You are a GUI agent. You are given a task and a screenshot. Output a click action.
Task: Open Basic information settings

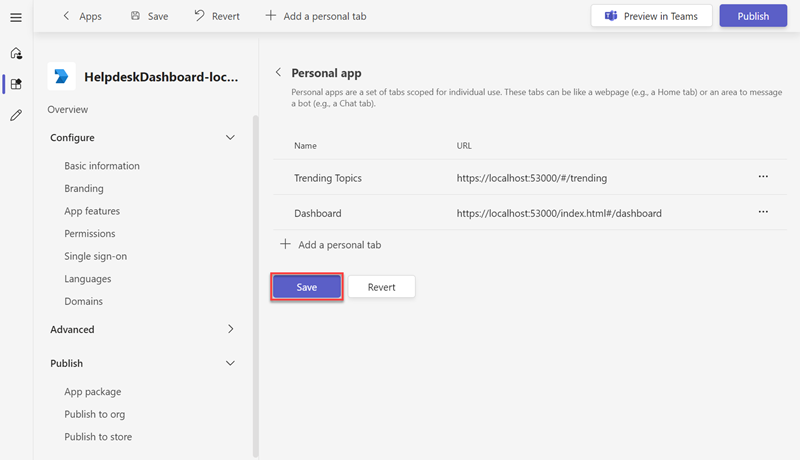click(102, 166)
